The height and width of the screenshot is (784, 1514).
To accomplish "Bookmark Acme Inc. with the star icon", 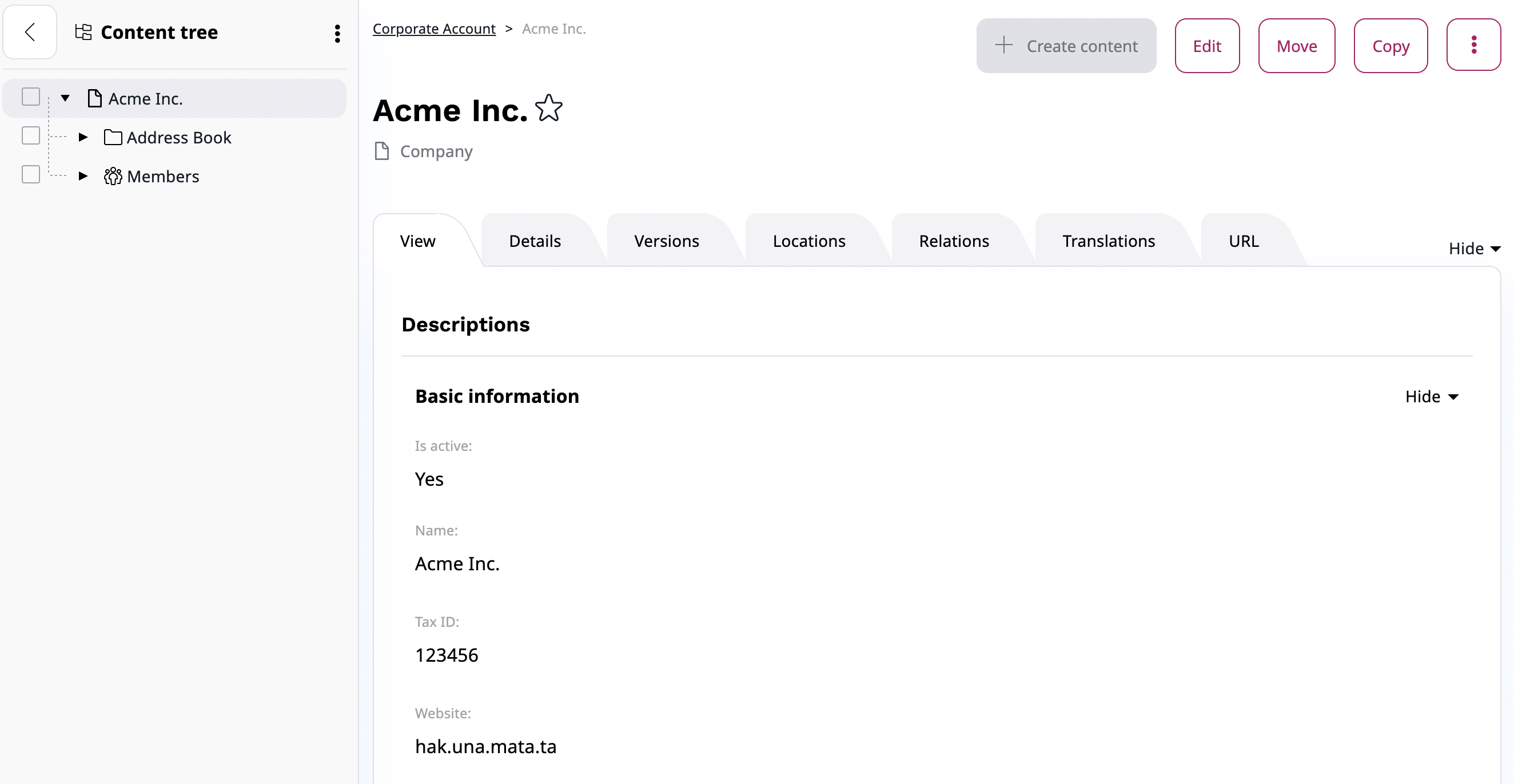I will (548, 109).
